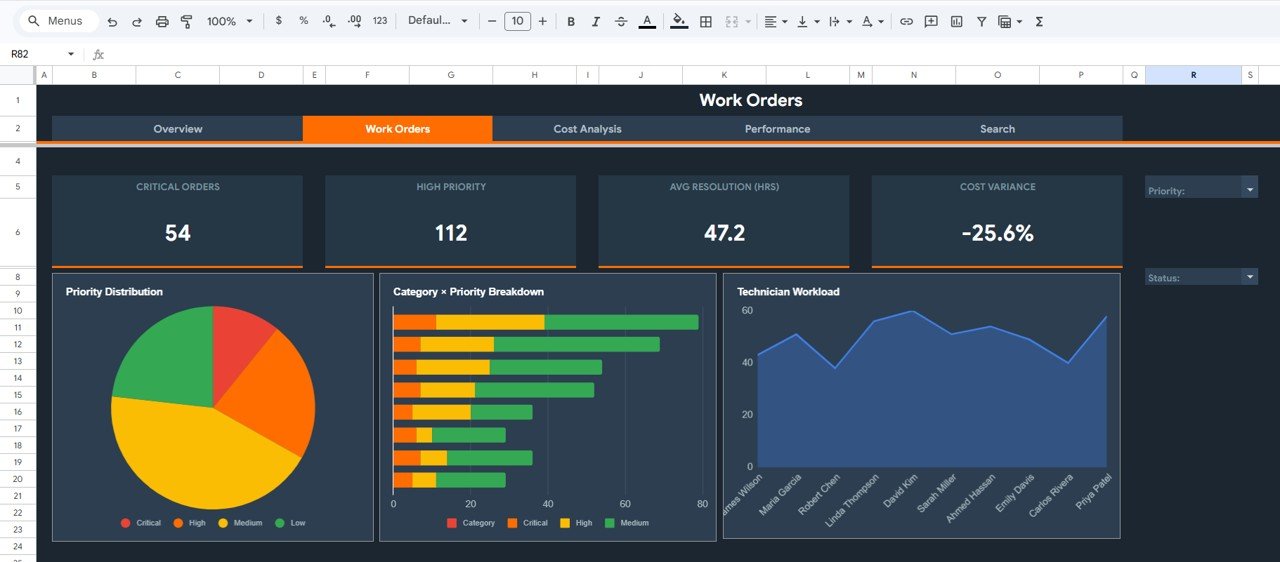The width and height of the screenshot is (1280, 562).
Task: Insert a chart from the toolbar
Action: pyautogui.click(x=956, y=21)
